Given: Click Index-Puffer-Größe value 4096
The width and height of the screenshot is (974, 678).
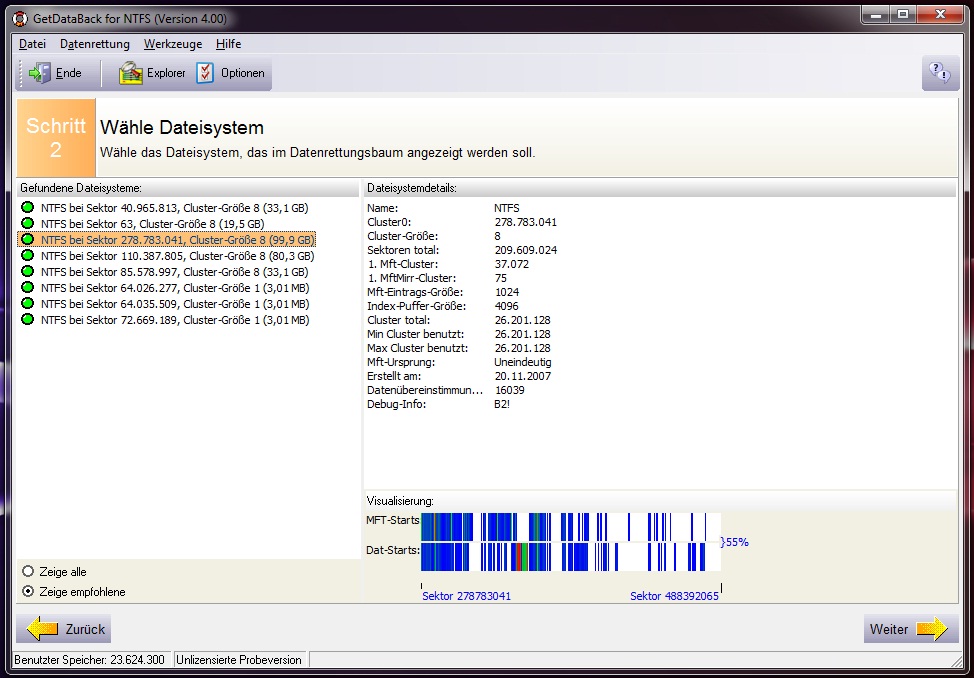Looking at the screenshot, I should click(x=507, y=306).
